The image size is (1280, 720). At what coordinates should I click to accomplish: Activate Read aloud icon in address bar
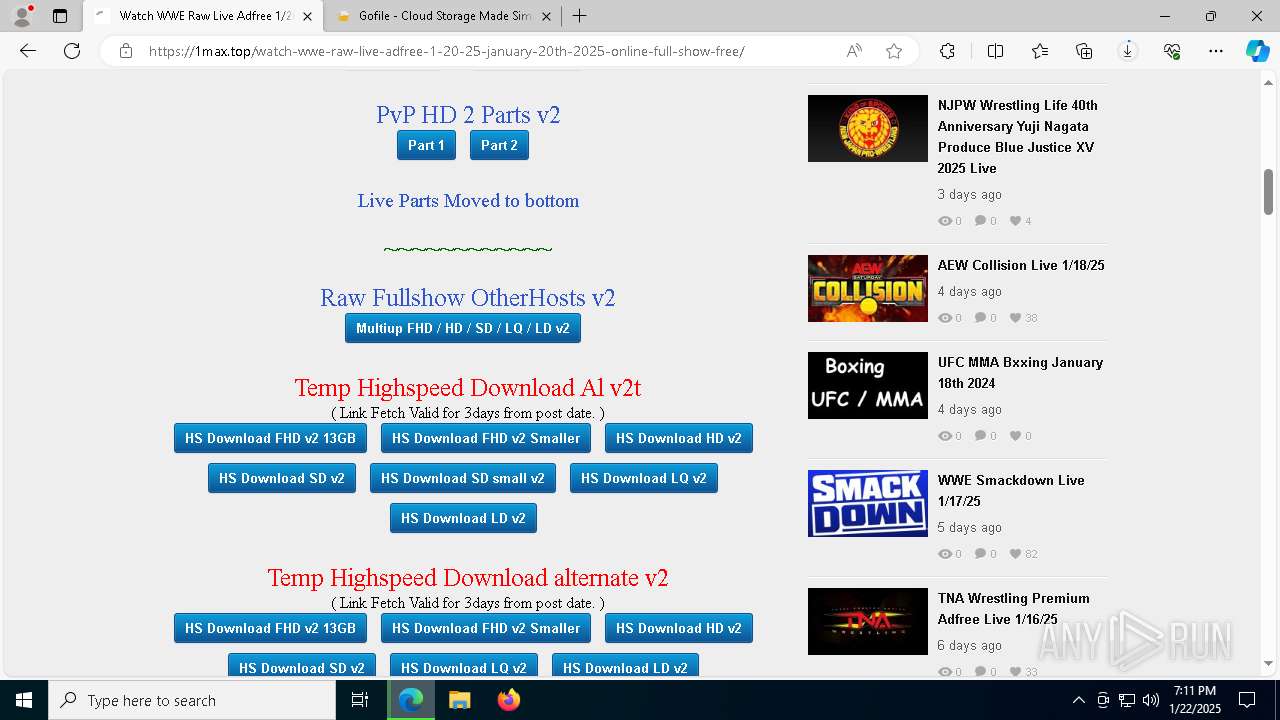click(x=854, y=51)
